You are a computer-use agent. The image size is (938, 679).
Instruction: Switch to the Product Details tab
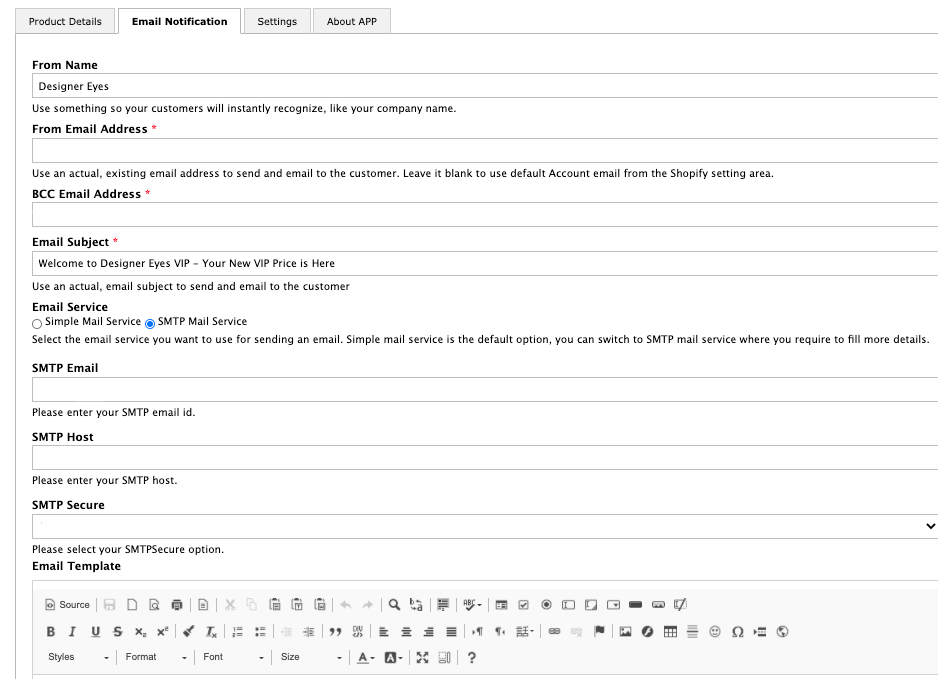[65, 21]
